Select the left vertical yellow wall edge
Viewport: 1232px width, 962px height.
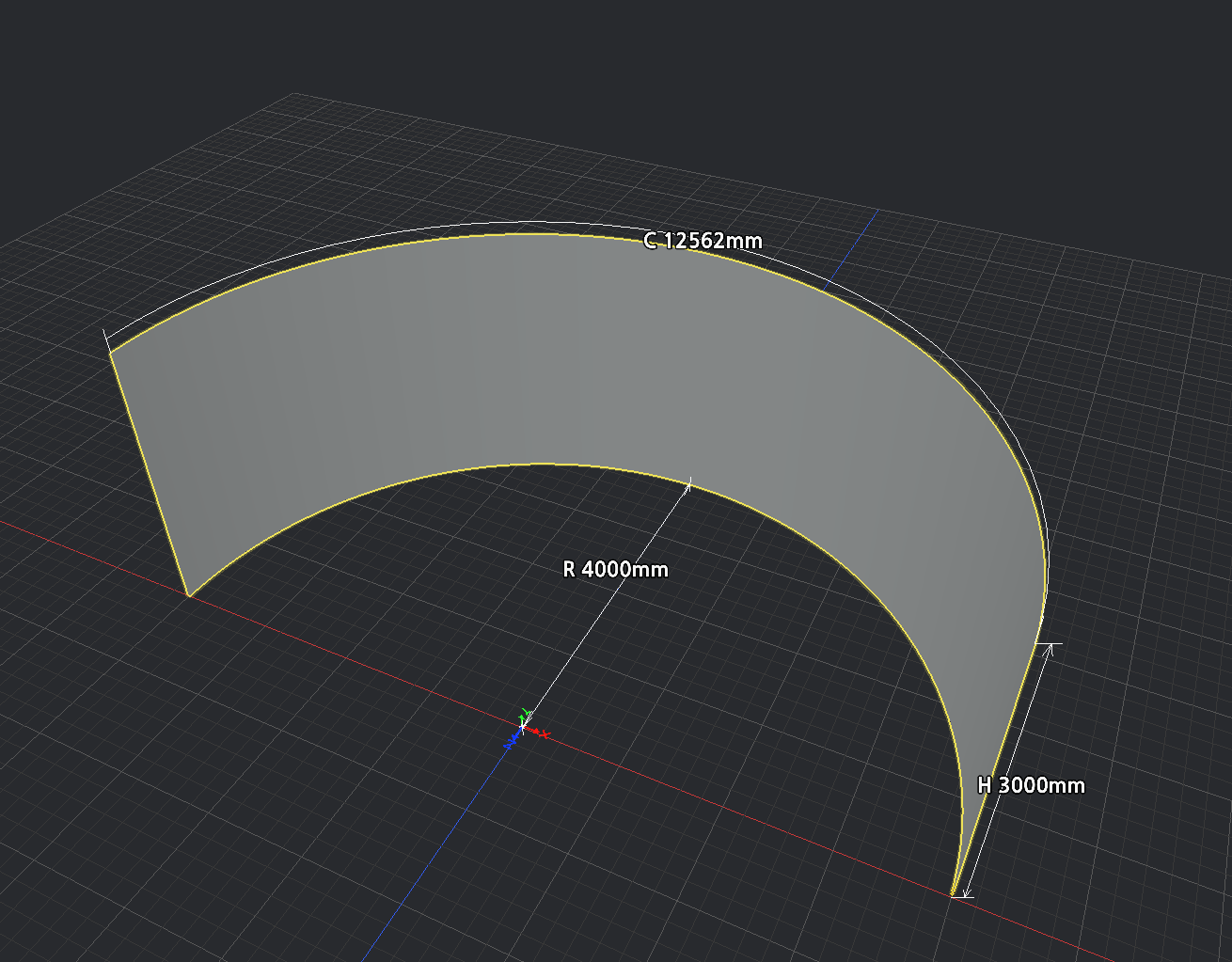point(150,473)
